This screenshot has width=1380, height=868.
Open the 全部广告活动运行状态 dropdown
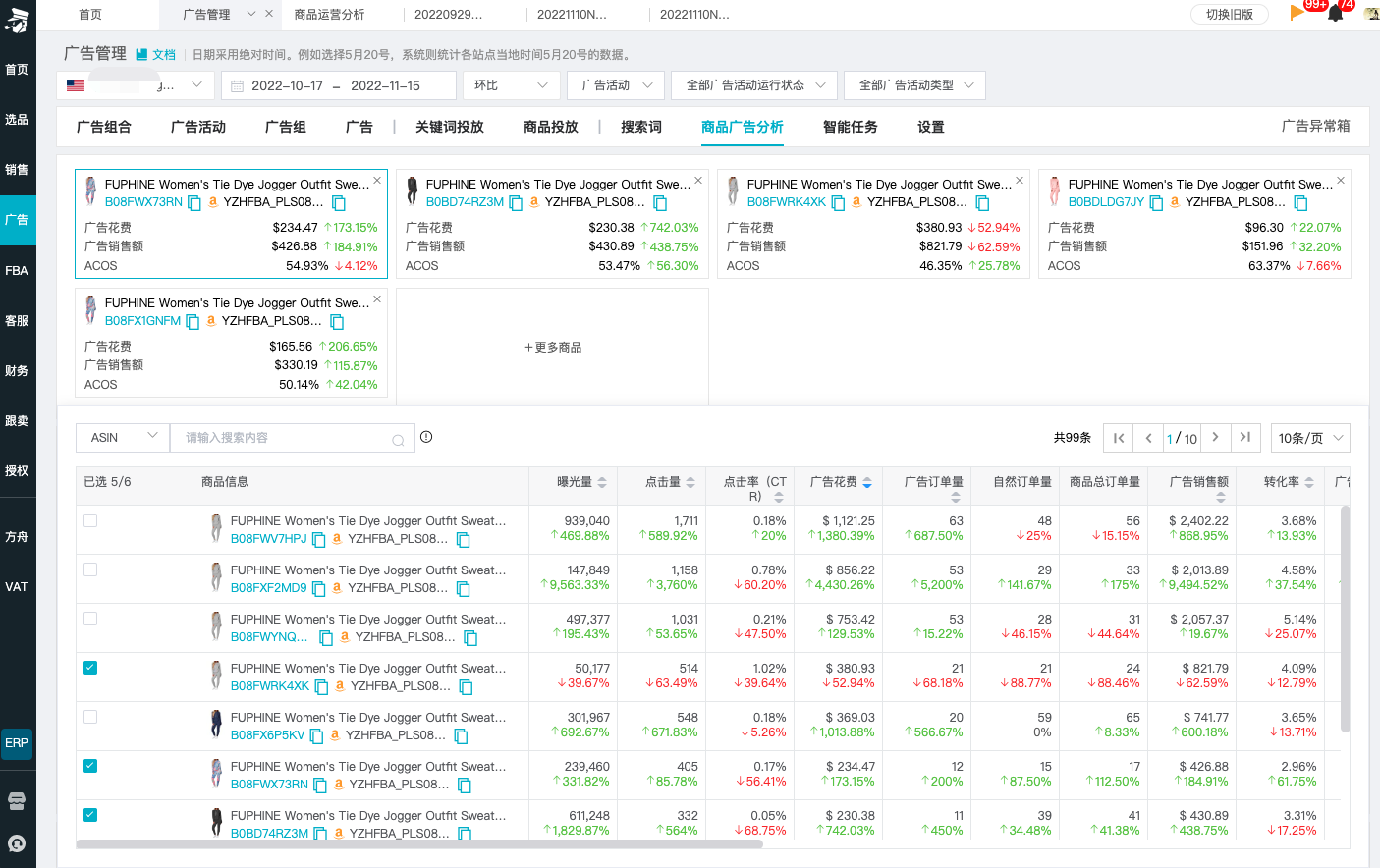click(x=754, y=85)
